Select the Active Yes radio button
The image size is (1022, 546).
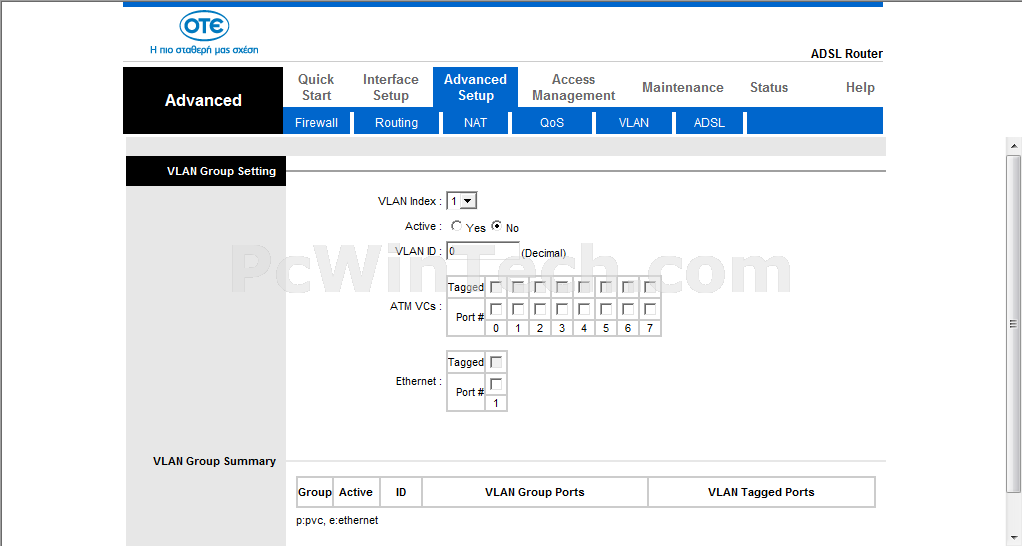click(x=456, y=225)
